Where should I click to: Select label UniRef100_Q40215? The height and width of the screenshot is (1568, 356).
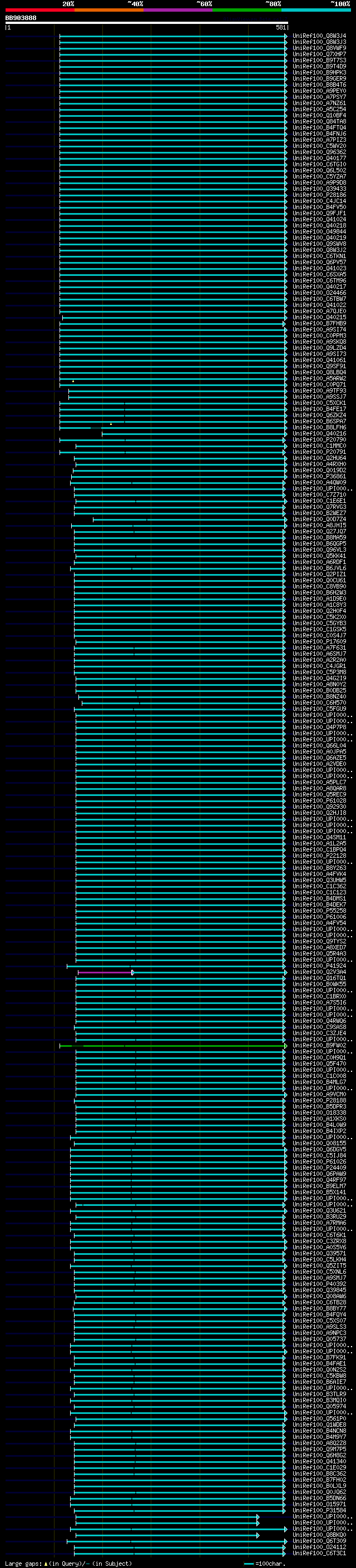point(319,317)
